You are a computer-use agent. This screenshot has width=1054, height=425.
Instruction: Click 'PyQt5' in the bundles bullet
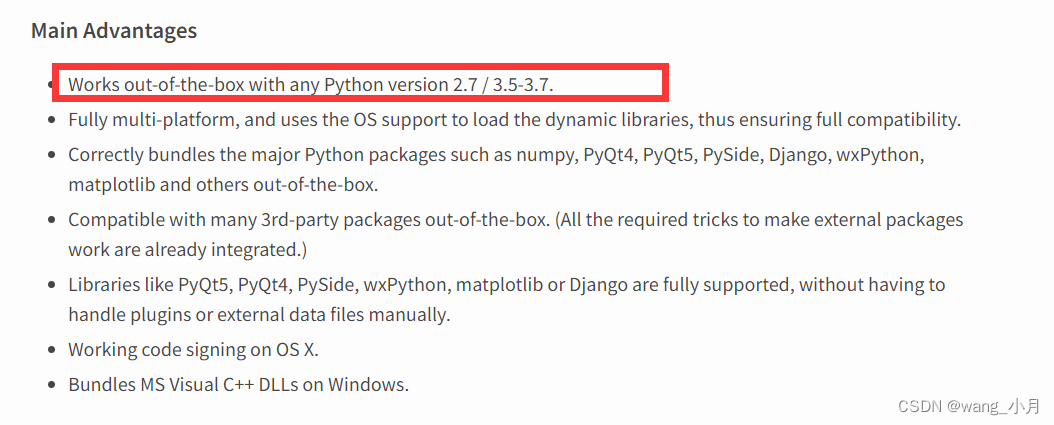click(667, 155)
